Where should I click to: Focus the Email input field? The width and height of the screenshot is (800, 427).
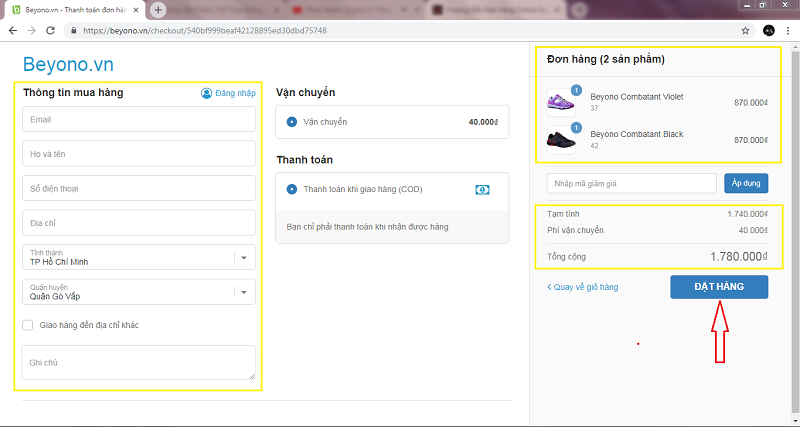click(139, 119)
